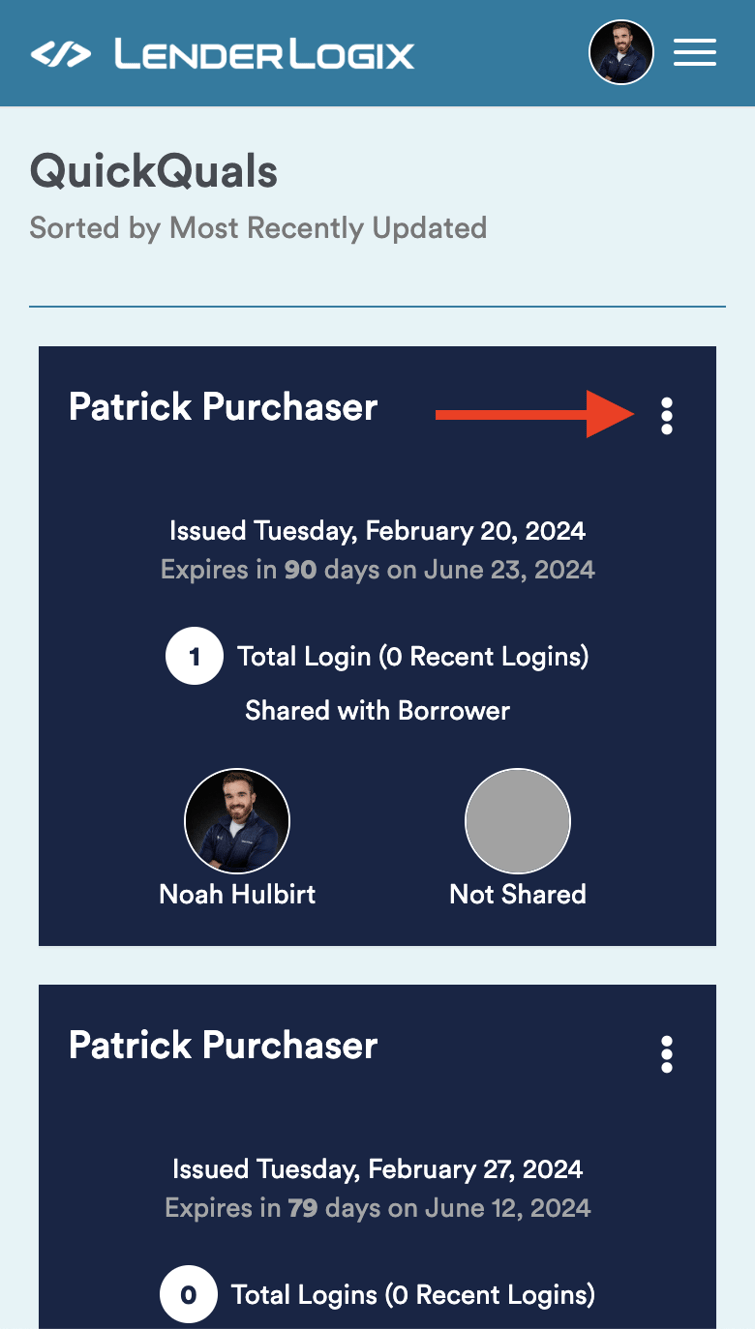Click the Shared with Borrower label
This screenshot has width=755, height=1329.
pyautogui.click(x=377, y=711)
